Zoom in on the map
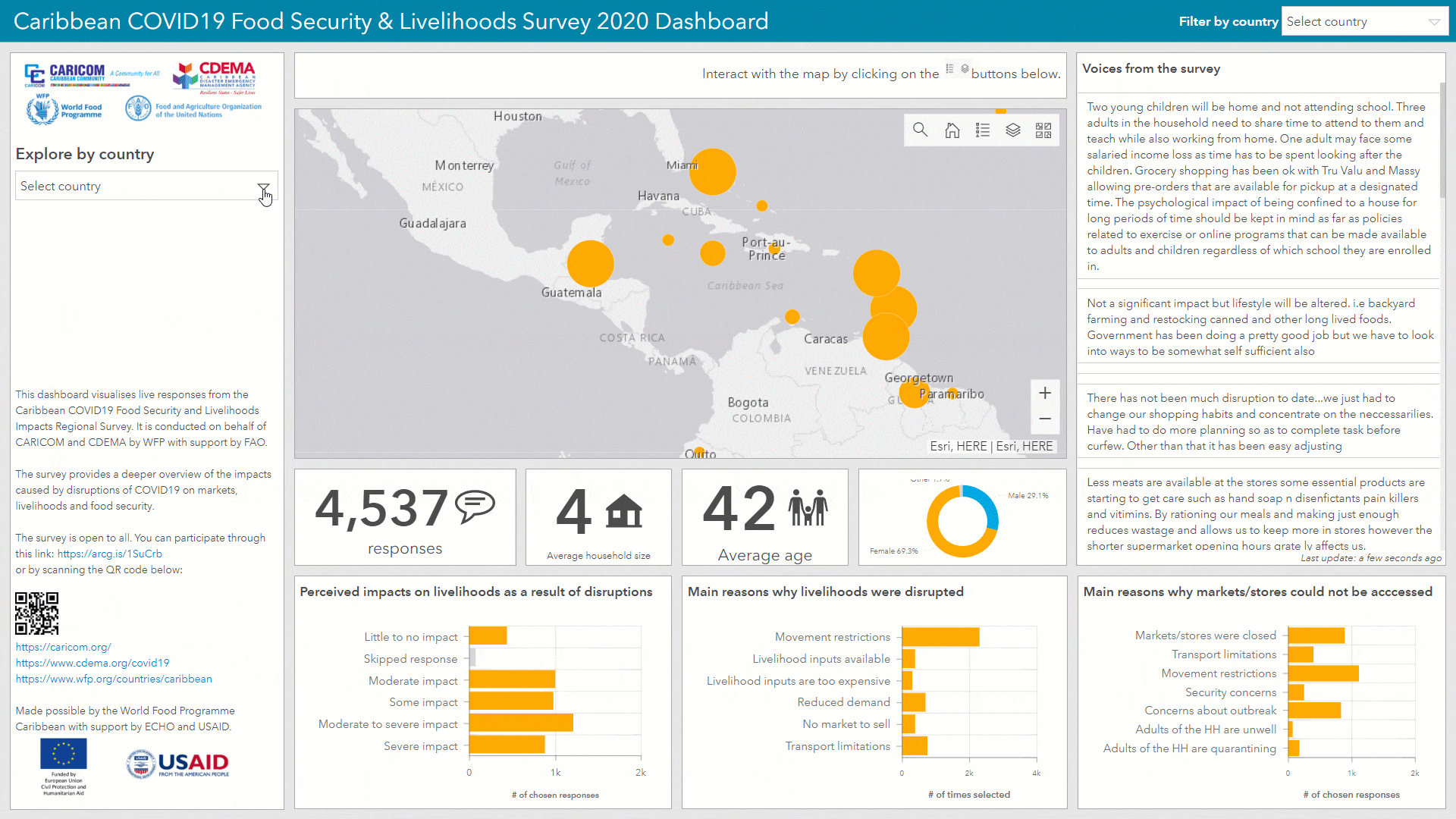 (1044, 393)
